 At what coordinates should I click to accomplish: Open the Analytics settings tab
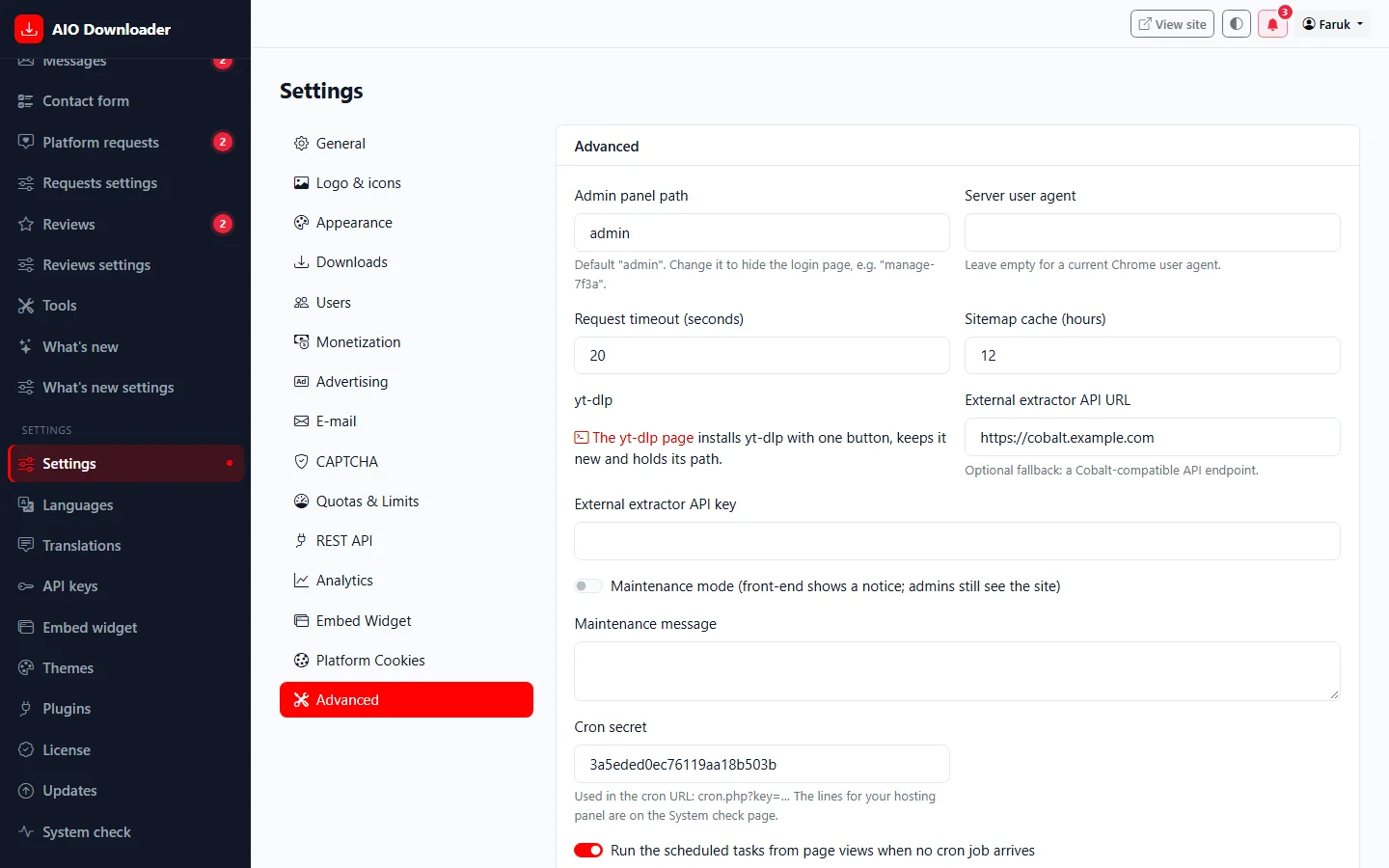406,581
